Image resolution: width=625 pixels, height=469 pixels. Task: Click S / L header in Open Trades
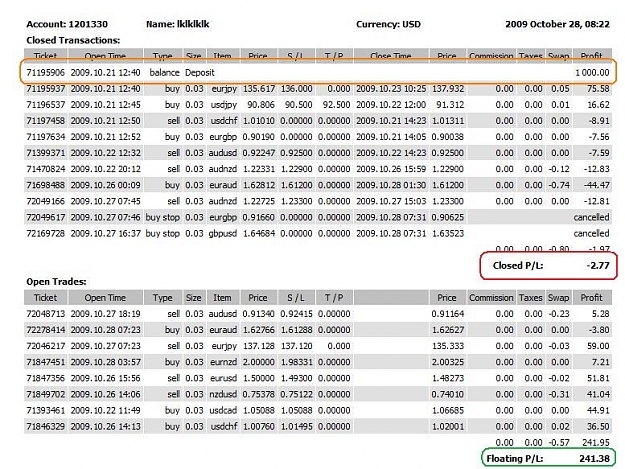tap(296, 298)
